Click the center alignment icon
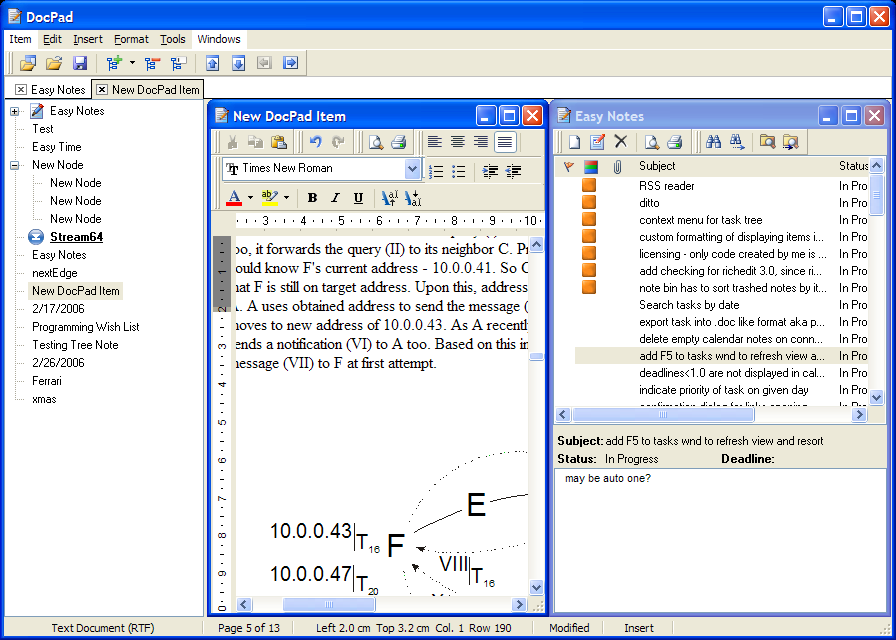The width and height of the screenshot is (896, 640). (x=457, y=142)
